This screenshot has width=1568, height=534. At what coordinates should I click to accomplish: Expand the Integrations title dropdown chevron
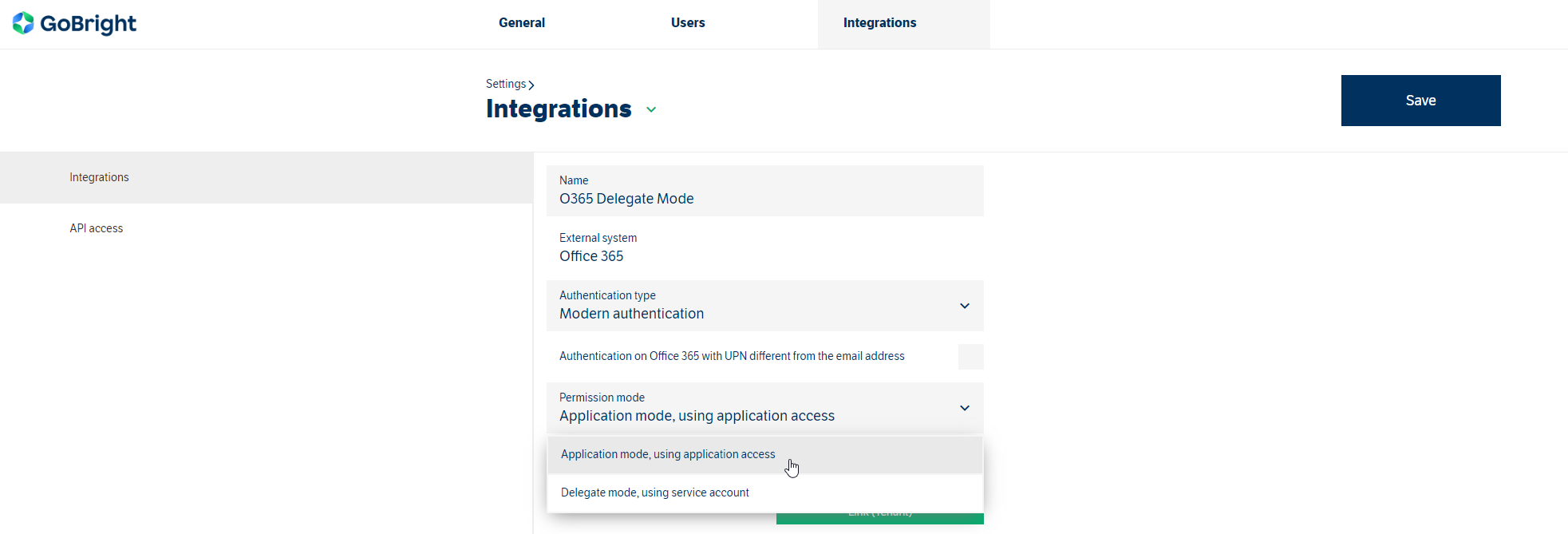tap(651, 110)
